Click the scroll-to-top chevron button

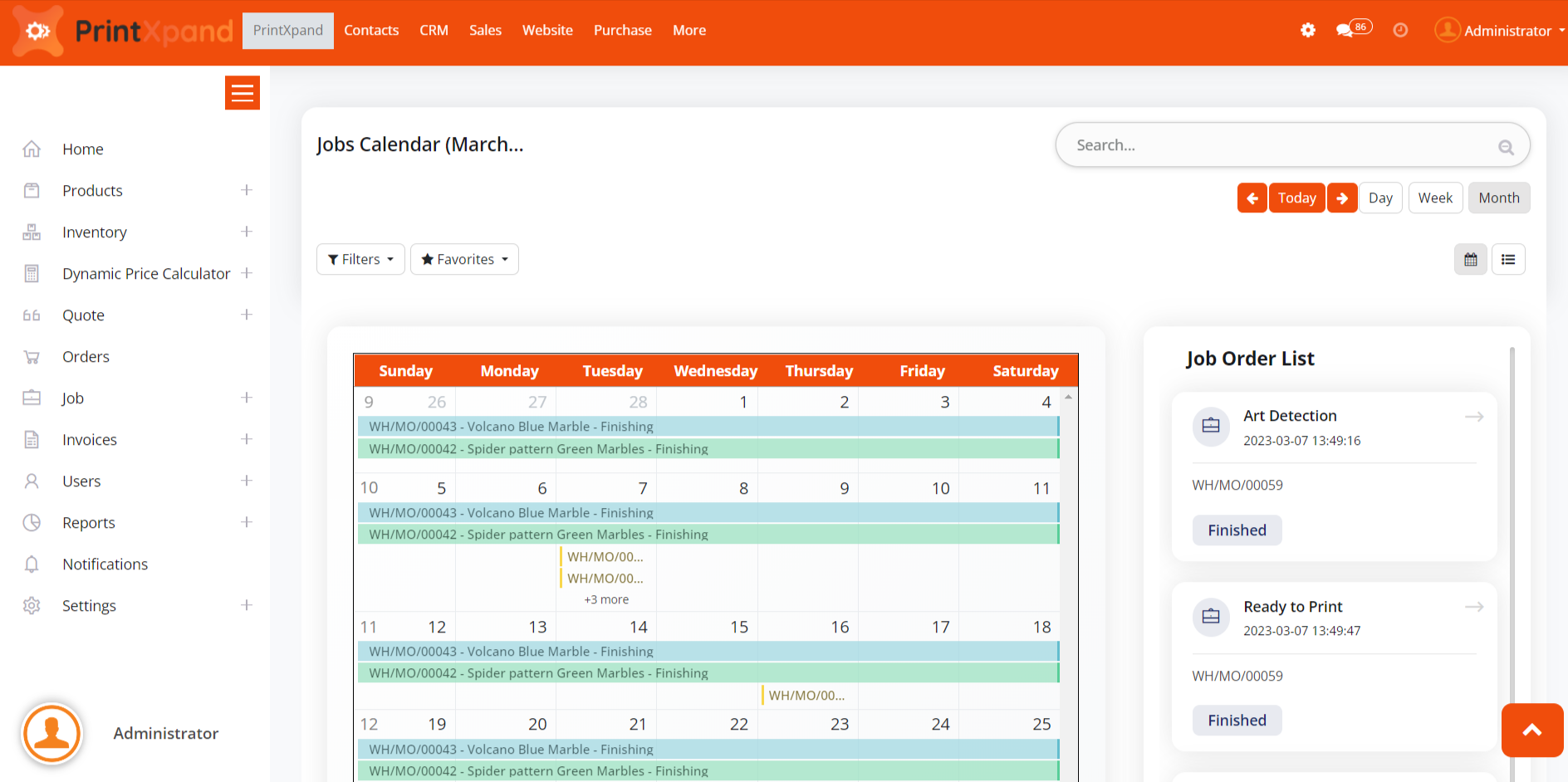[1531, 731]
